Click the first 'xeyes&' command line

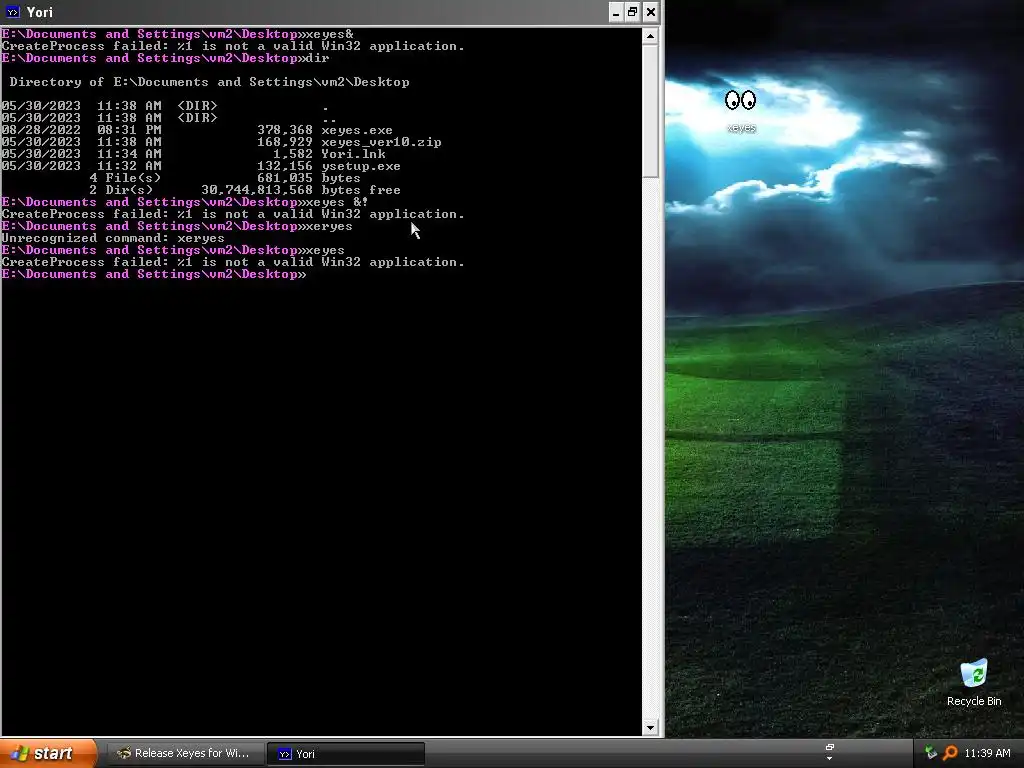coord(178,34)
